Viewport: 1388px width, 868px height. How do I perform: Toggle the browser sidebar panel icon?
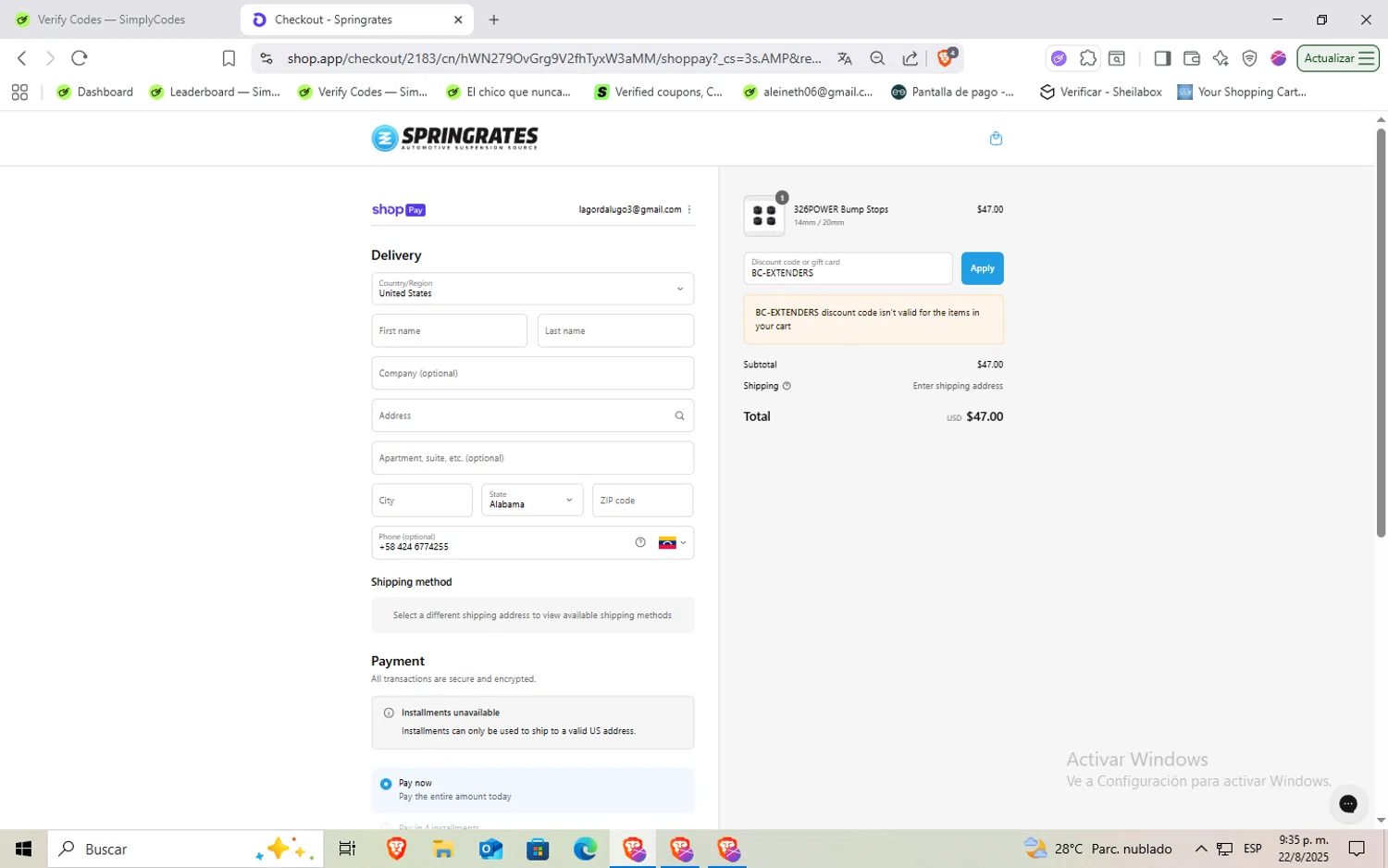1162,58
